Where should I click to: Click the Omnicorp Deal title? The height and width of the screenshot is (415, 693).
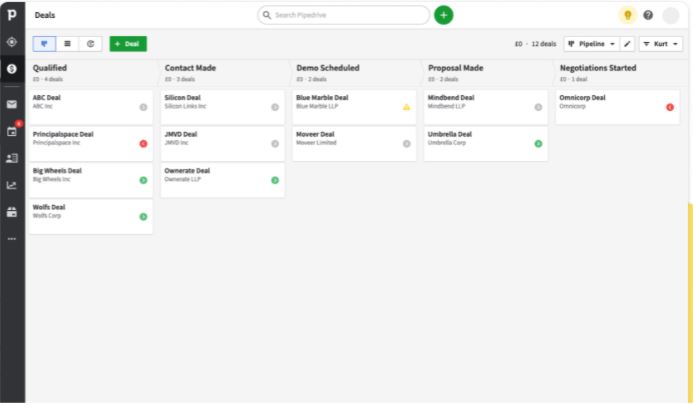582,98
